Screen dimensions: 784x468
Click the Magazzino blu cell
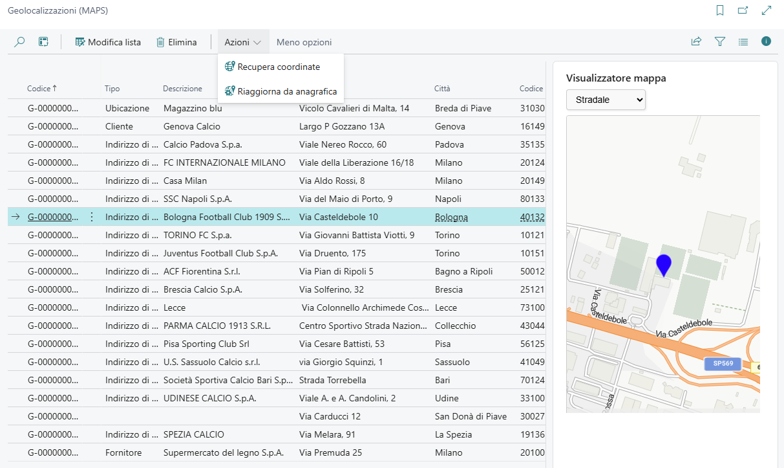192,108
